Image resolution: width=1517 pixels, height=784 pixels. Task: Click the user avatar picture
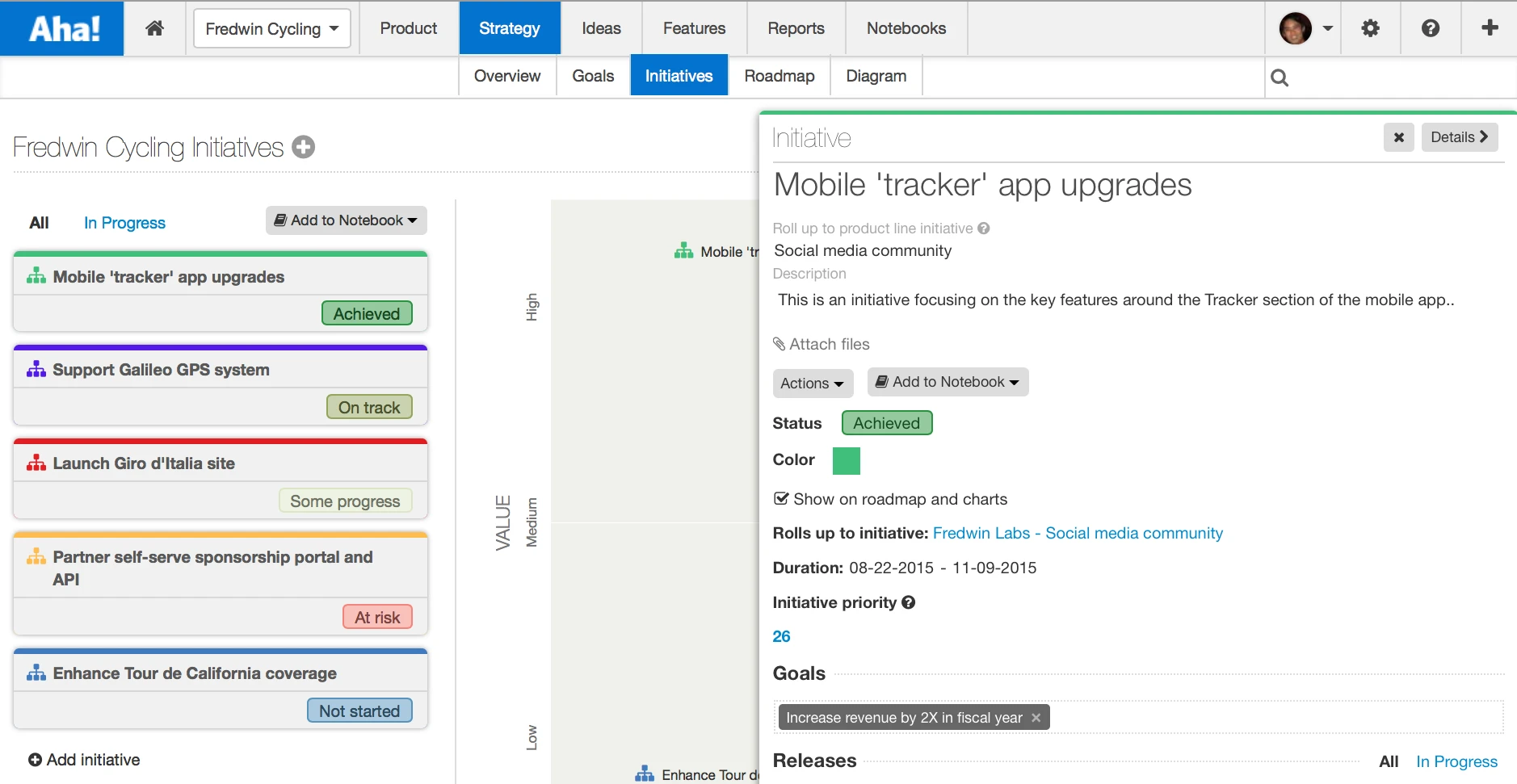point(1295,28)
